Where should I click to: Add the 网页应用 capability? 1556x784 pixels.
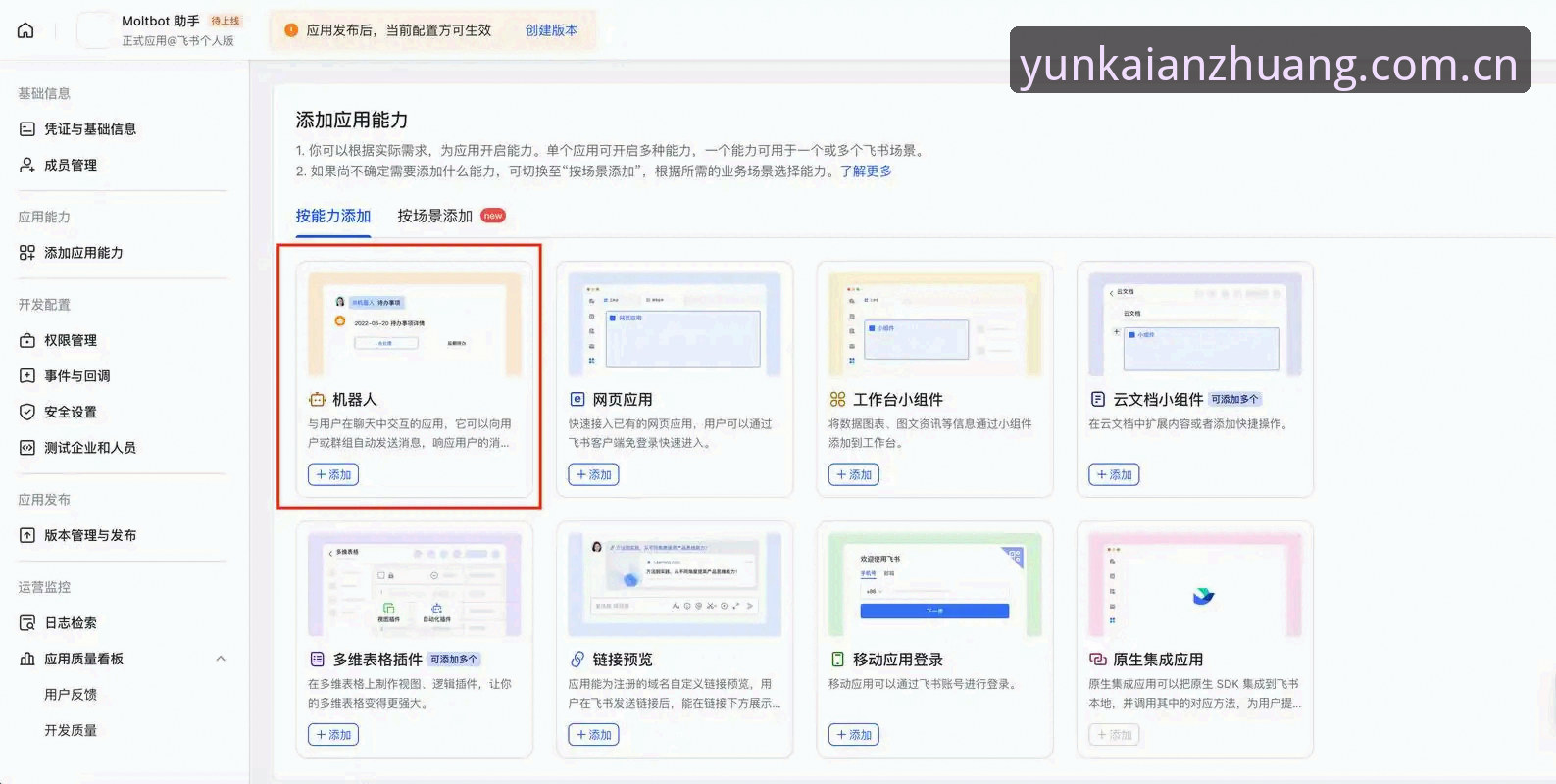click(x=593, y=474)
